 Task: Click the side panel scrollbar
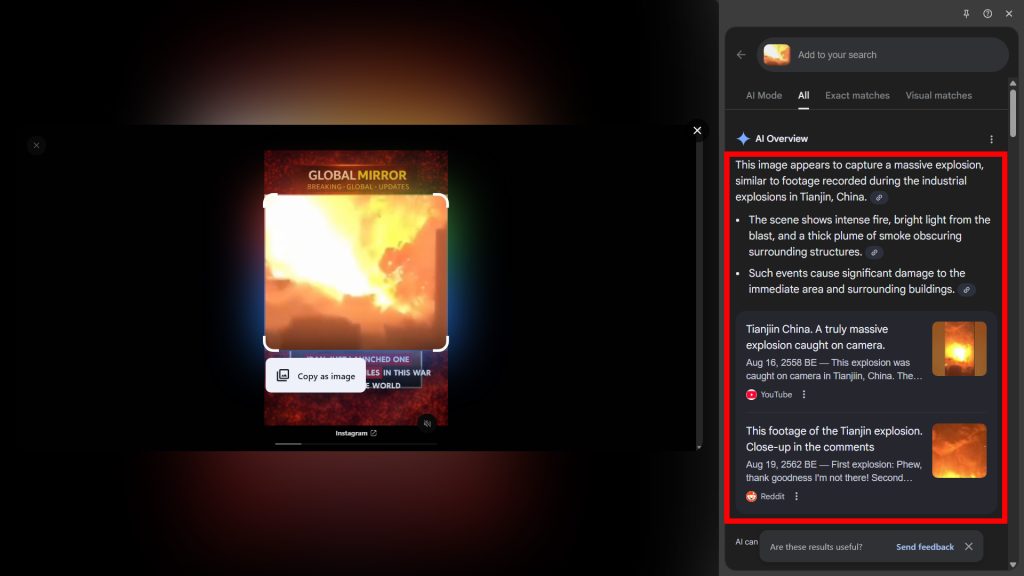tap(1013, 113)
